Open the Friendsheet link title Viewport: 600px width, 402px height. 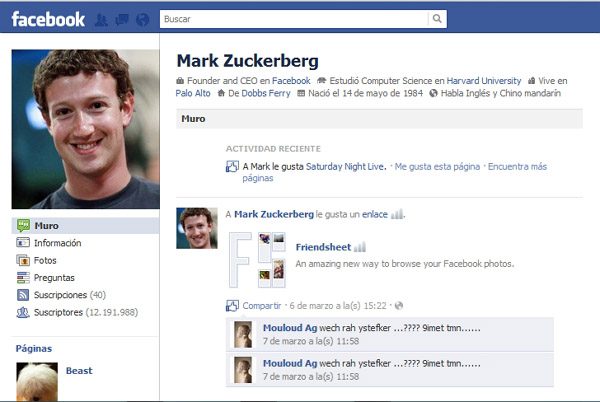(x=323, y=247)
